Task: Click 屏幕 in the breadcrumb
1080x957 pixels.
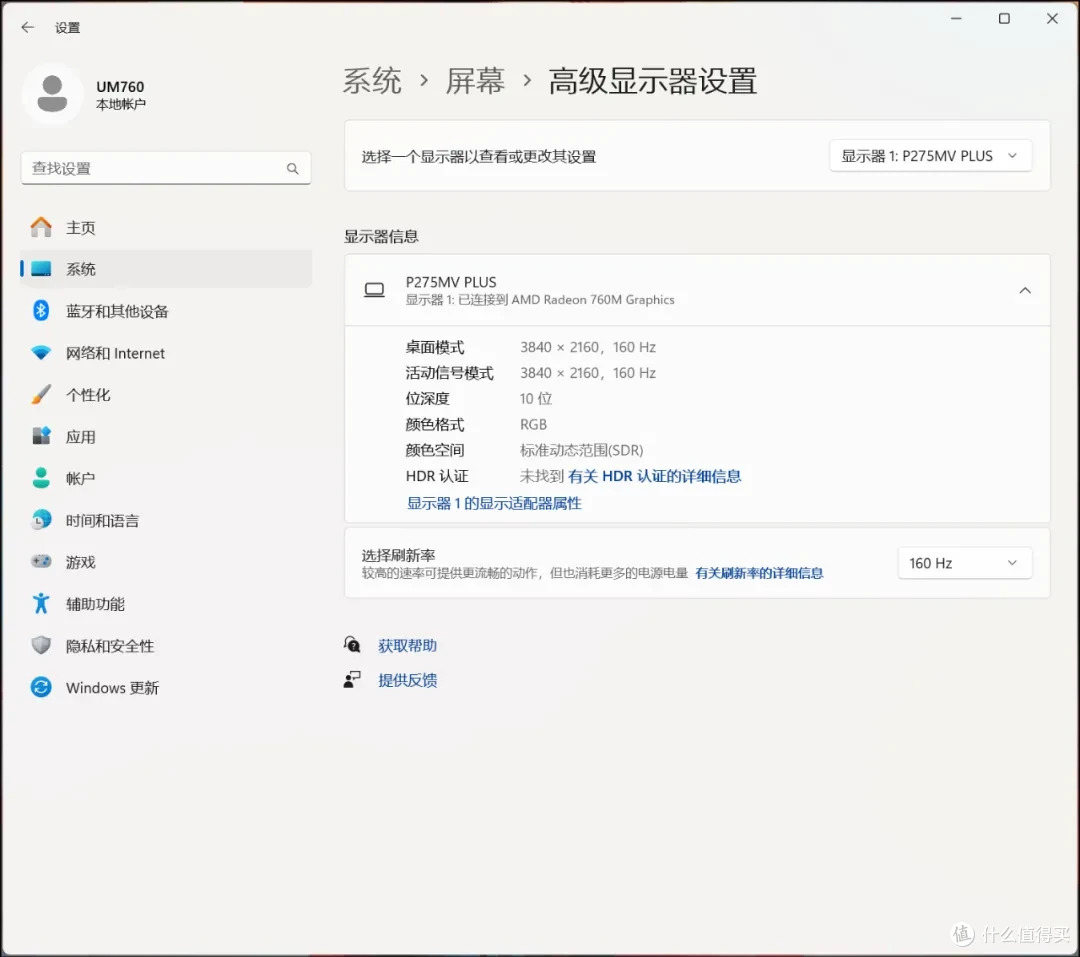Action: [475, 81]
